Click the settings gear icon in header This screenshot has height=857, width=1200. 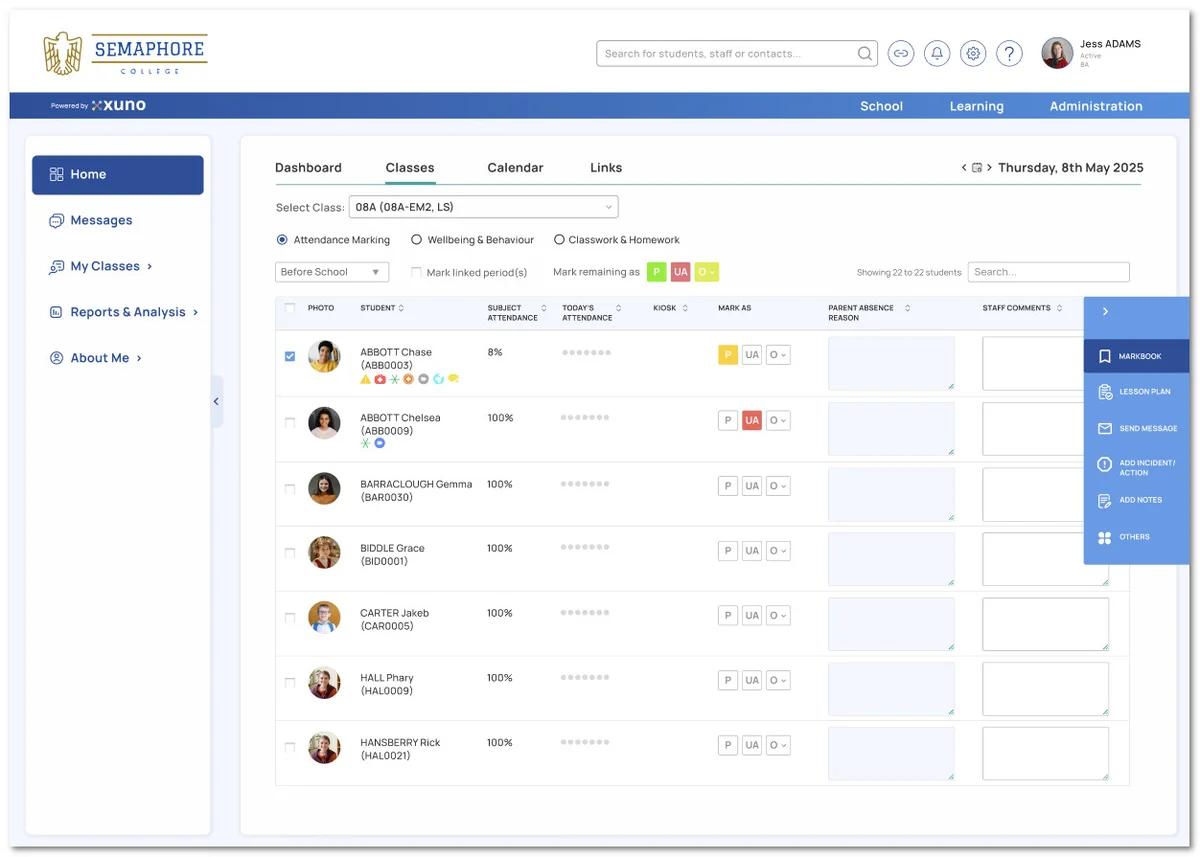coord(973,54)
